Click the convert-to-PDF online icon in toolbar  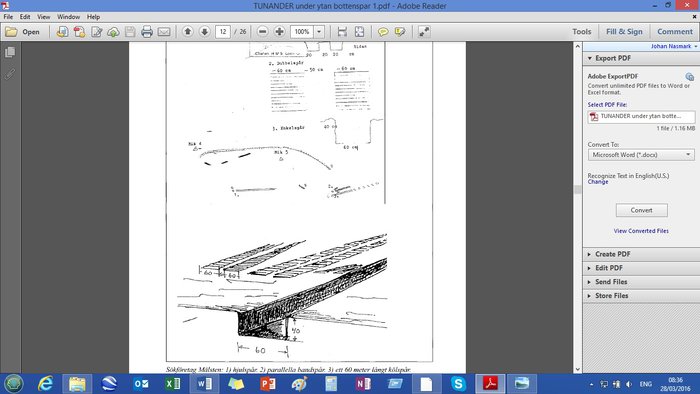[62, 32]
